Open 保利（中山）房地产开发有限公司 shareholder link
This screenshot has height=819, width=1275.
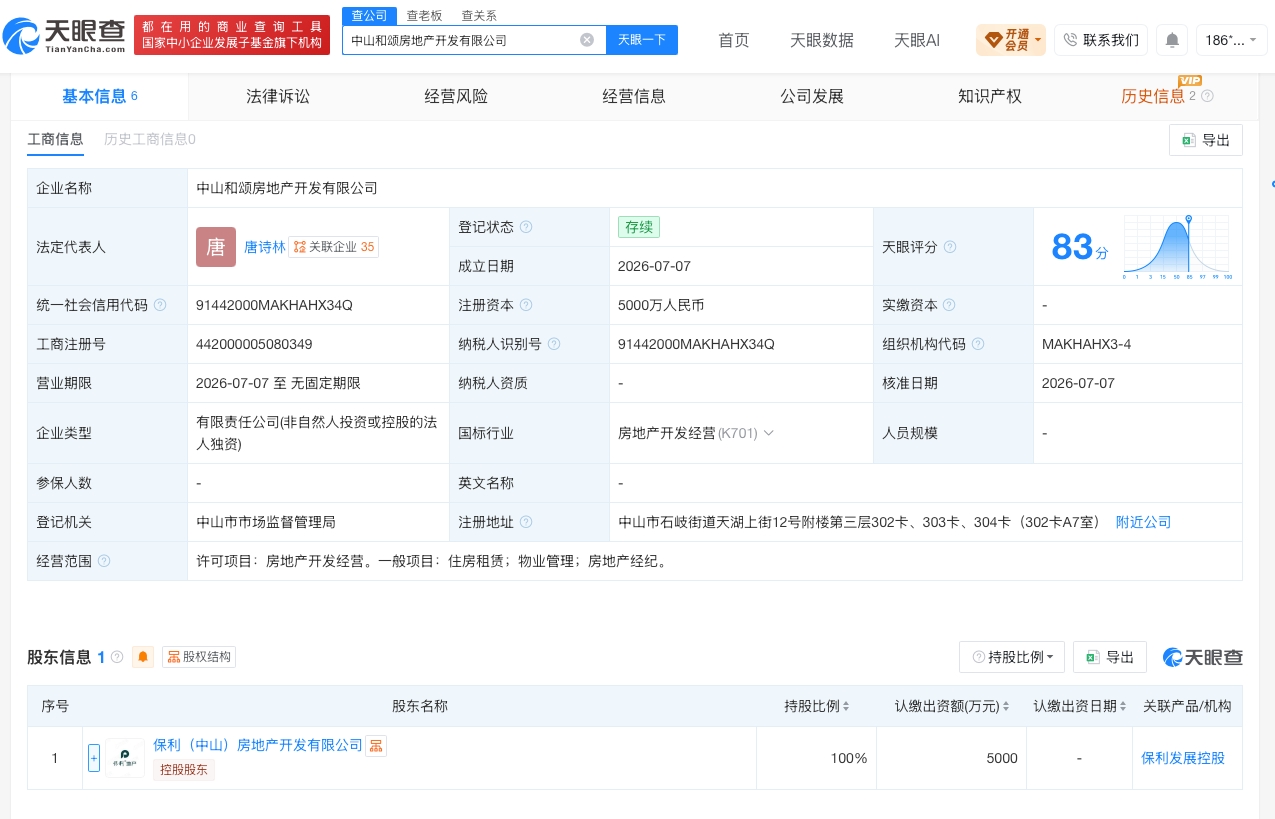(x=258, y=745)
